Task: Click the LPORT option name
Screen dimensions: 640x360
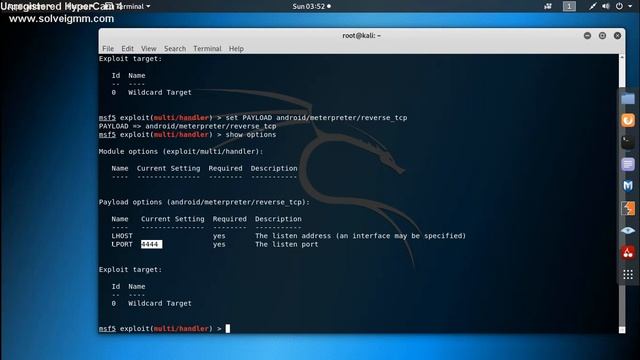Action: pyautogui.click(x=122, y=244)
